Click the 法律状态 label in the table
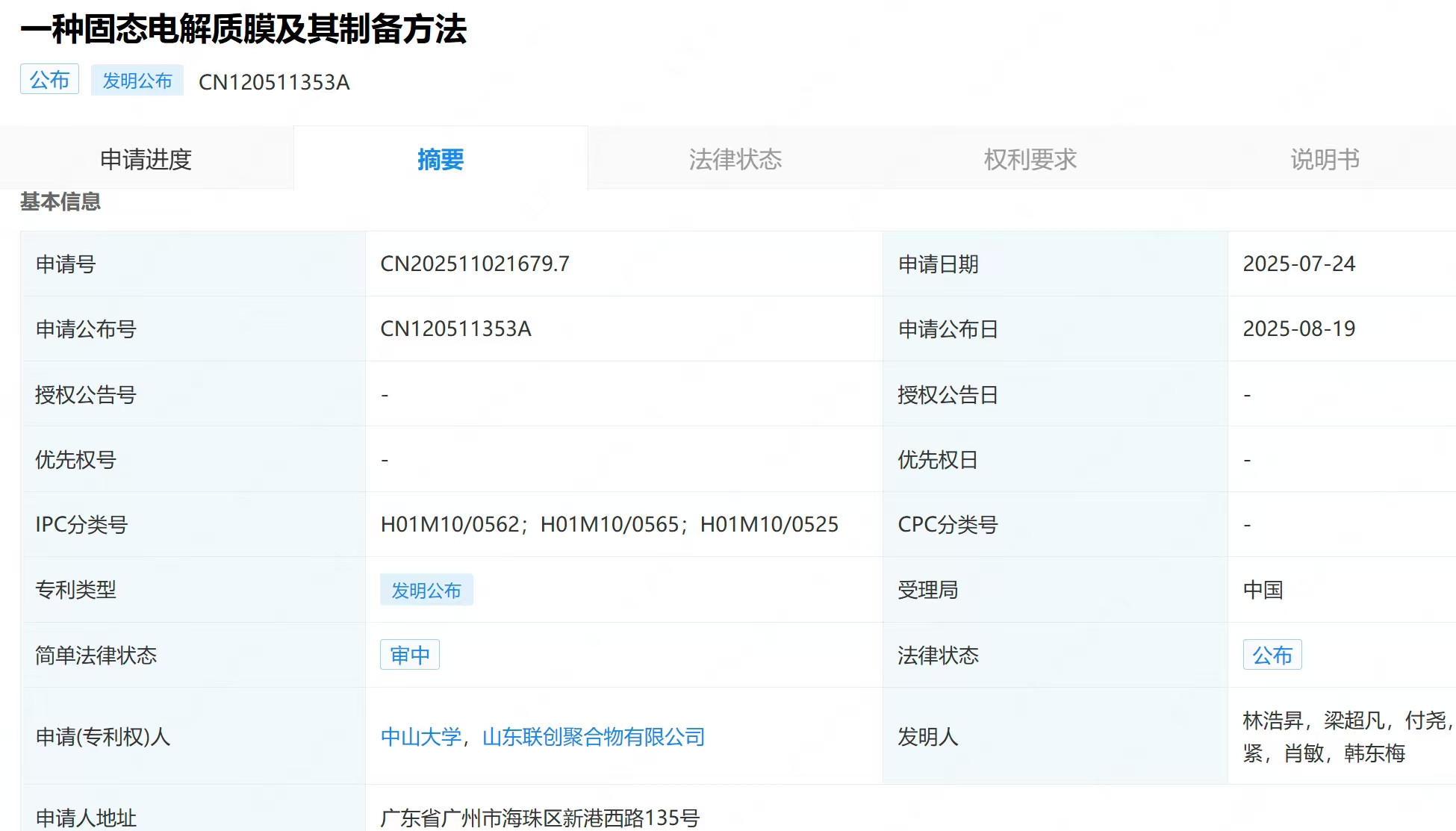Screen dimensions: 1456x831 pyautogui.click(x=1055, y=655)
